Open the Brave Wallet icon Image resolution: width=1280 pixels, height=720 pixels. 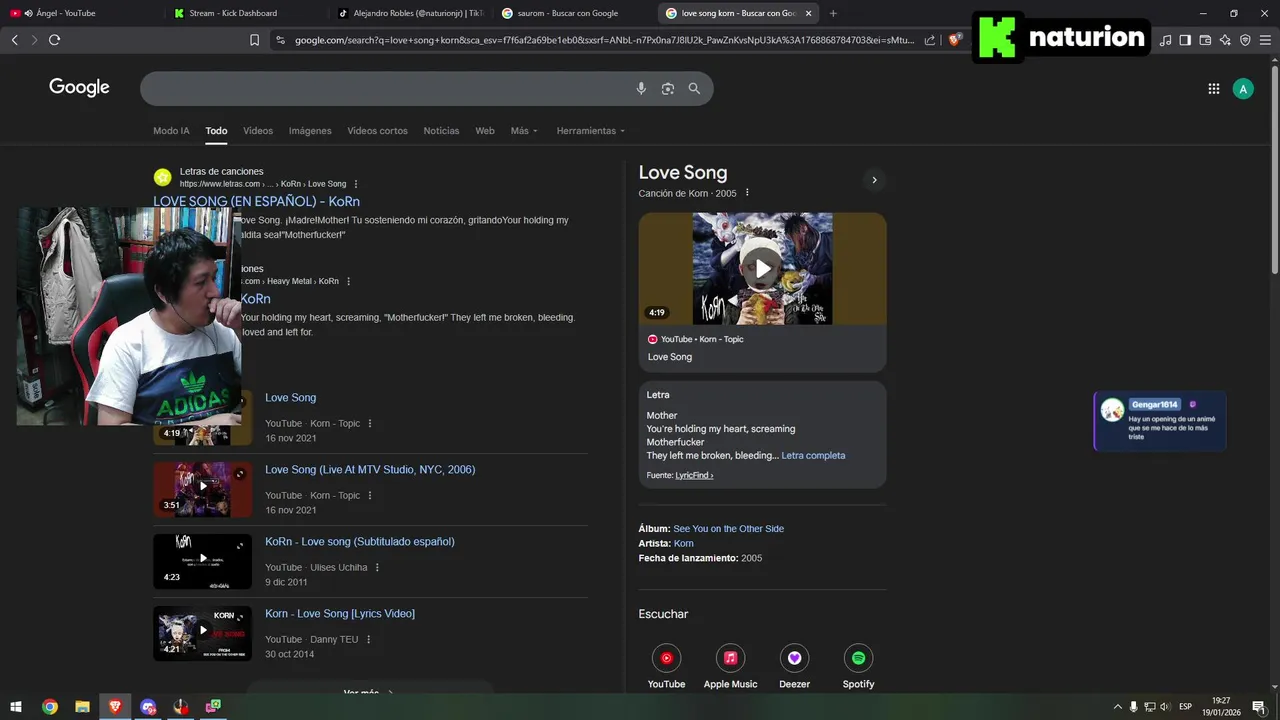click(x=1205, y=40)
